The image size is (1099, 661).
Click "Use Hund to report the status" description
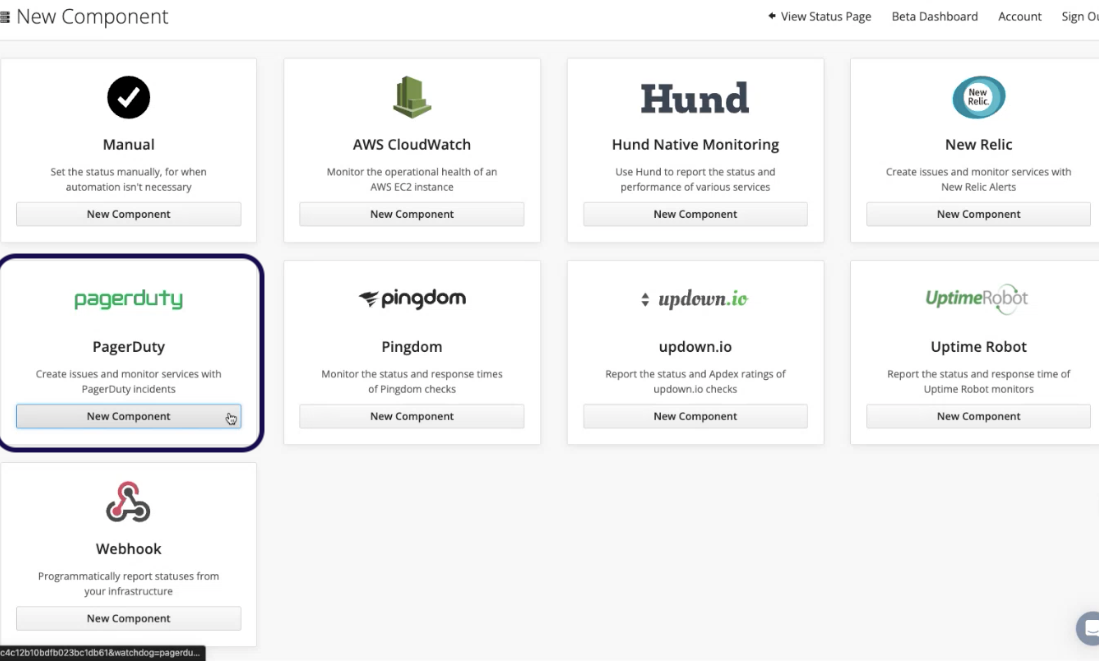(x=695, y=179)
